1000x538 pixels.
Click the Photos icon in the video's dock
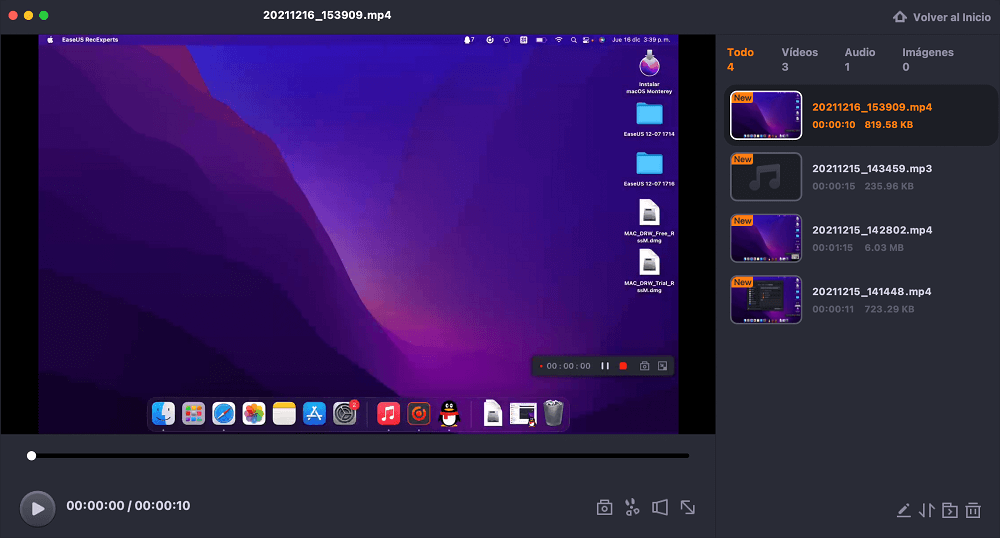pyautogui.click(x=254, y=414)
